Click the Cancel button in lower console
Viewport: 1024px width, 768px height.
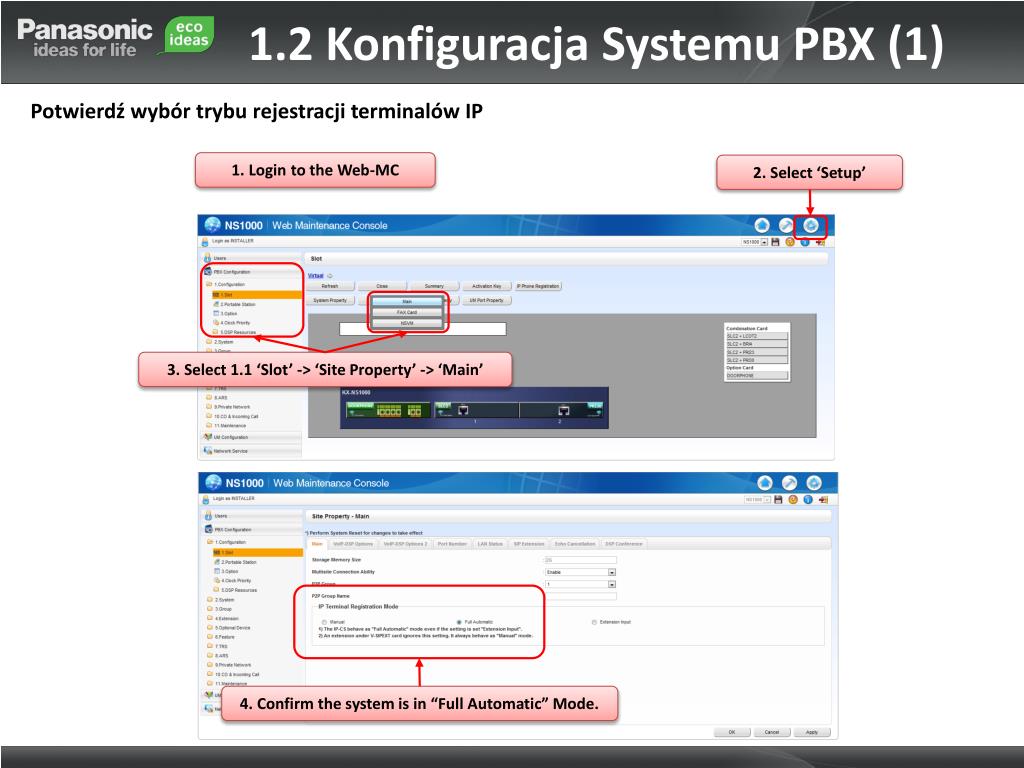[772, 732]
